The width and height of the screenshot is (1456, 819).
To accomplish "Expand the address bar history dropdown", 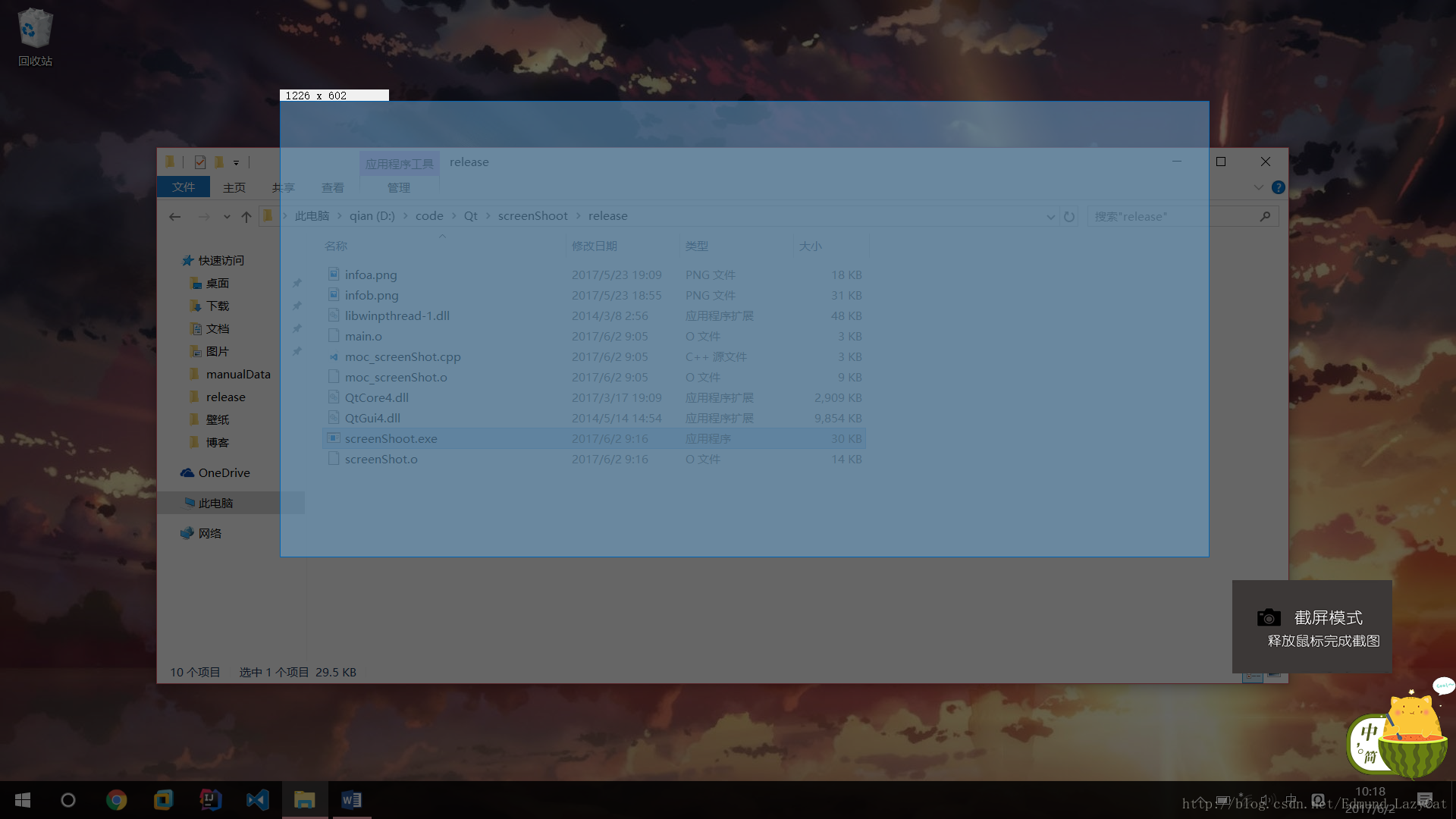I will (x=1050, y=217).
